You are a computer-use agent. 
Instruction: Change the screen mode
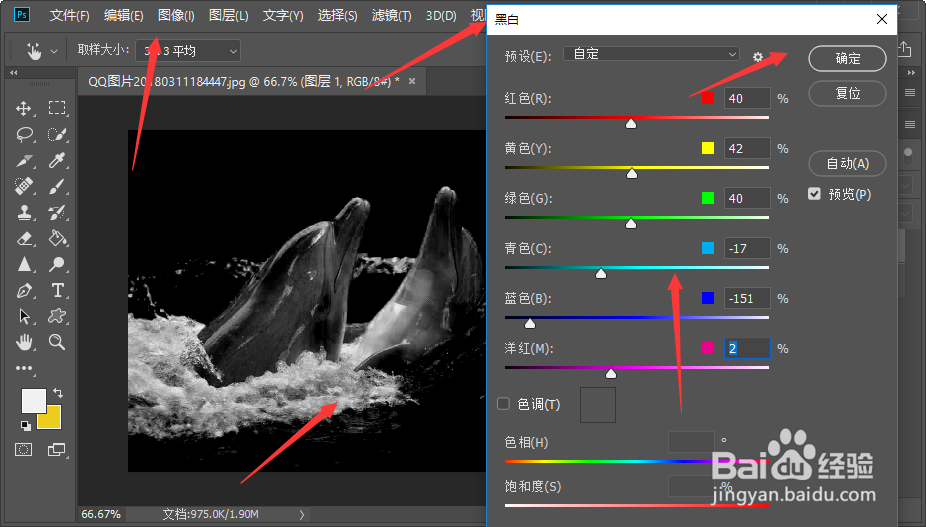pos(57,450)
